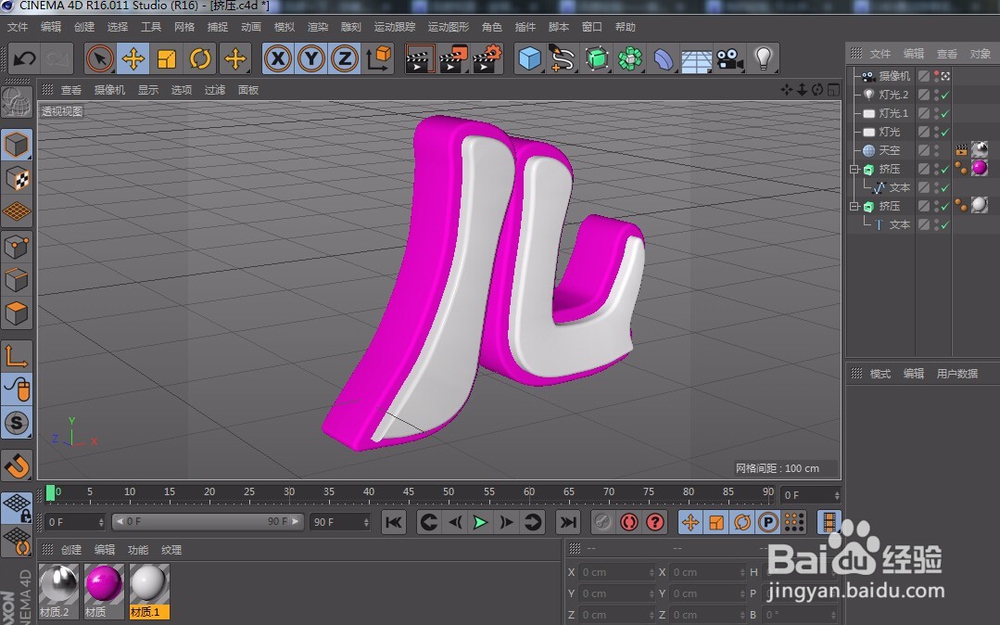Add a Light using the bulb icon
This screenshot has width=1000, height=625.
pyautogui.click(x=761, y=60)
